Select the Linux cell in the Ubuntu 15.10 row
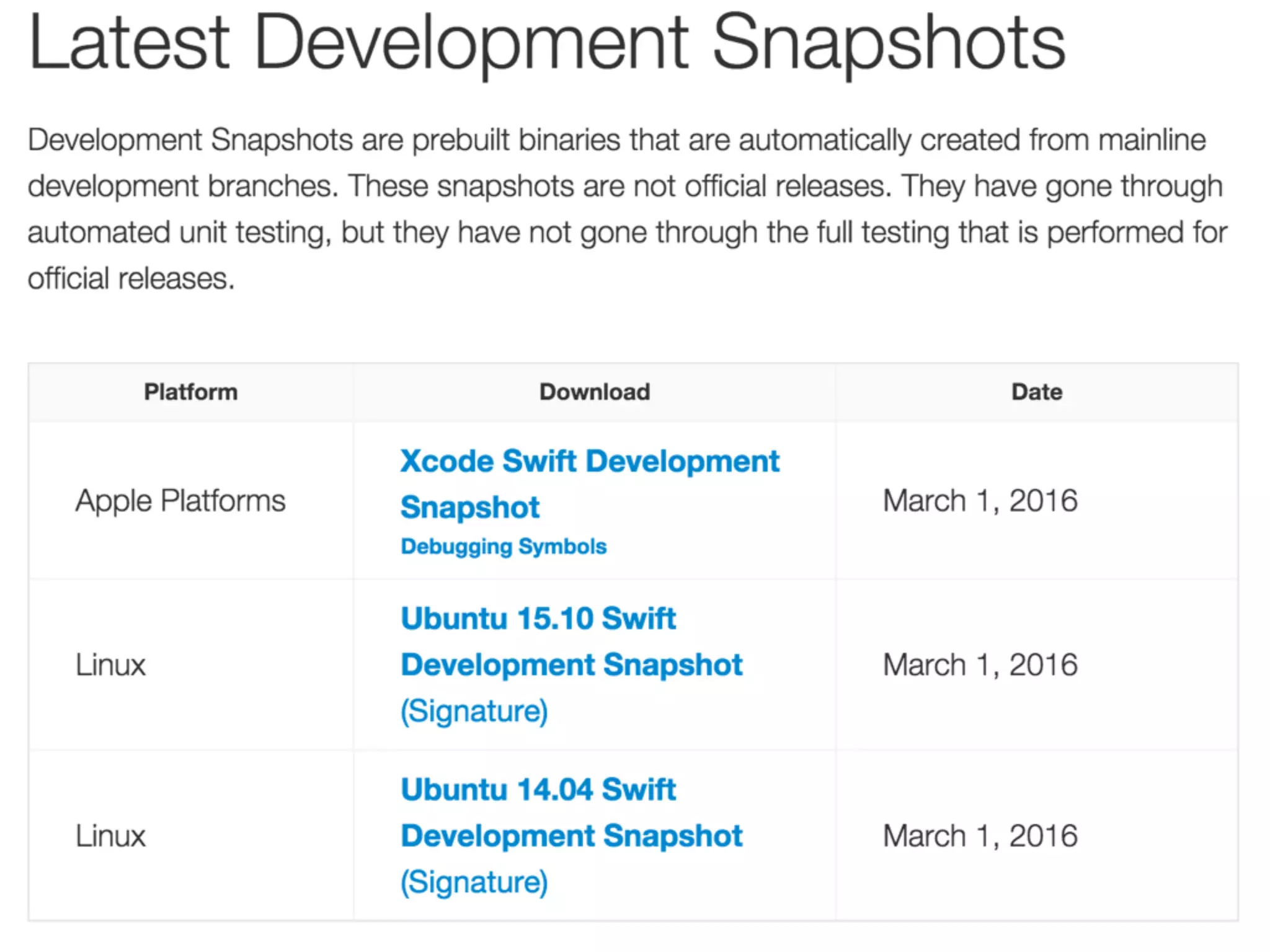Image resolution: width=1270 pixels, height=952 pixels. pyautogui.click(x=110, y=665)
